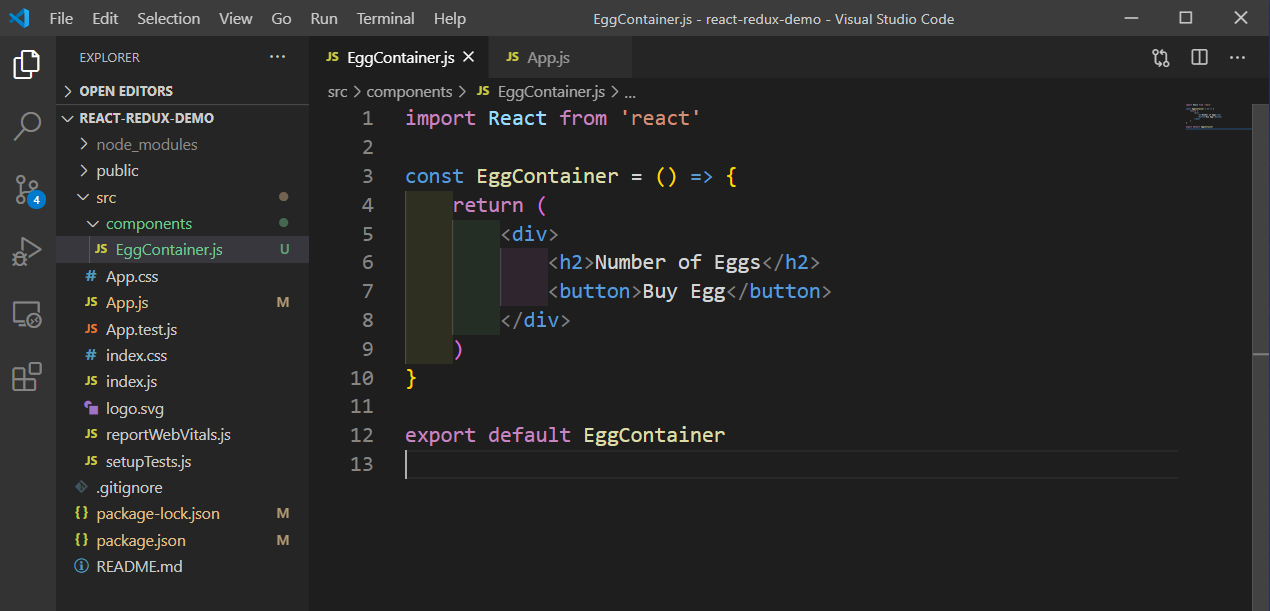Click JS icon of EggContainer.js tab
This screenshot has height=611, width=1270.
333,58
